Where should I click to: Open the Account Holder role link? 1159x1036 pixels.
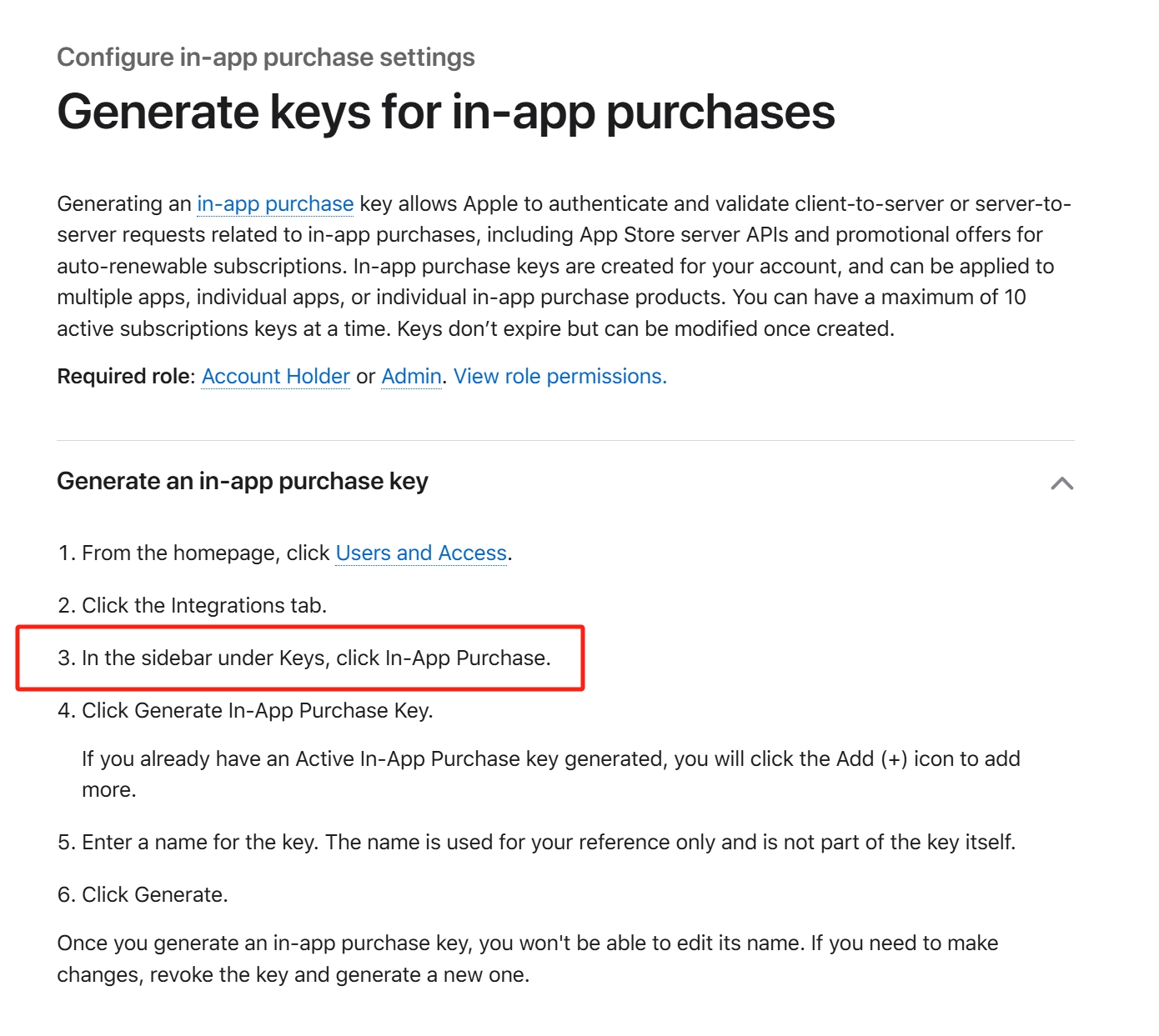[276, 377]
